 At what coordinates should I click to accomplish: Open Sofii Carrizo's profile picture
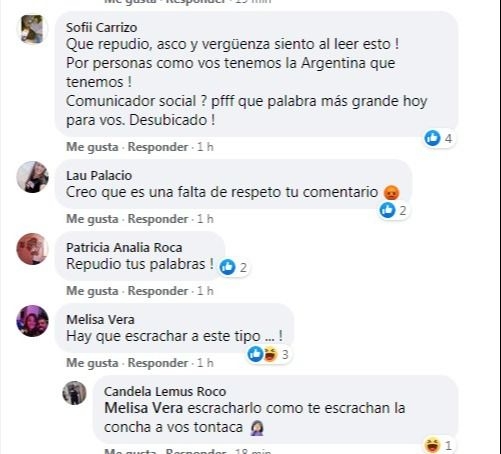(x=32, y=29)
